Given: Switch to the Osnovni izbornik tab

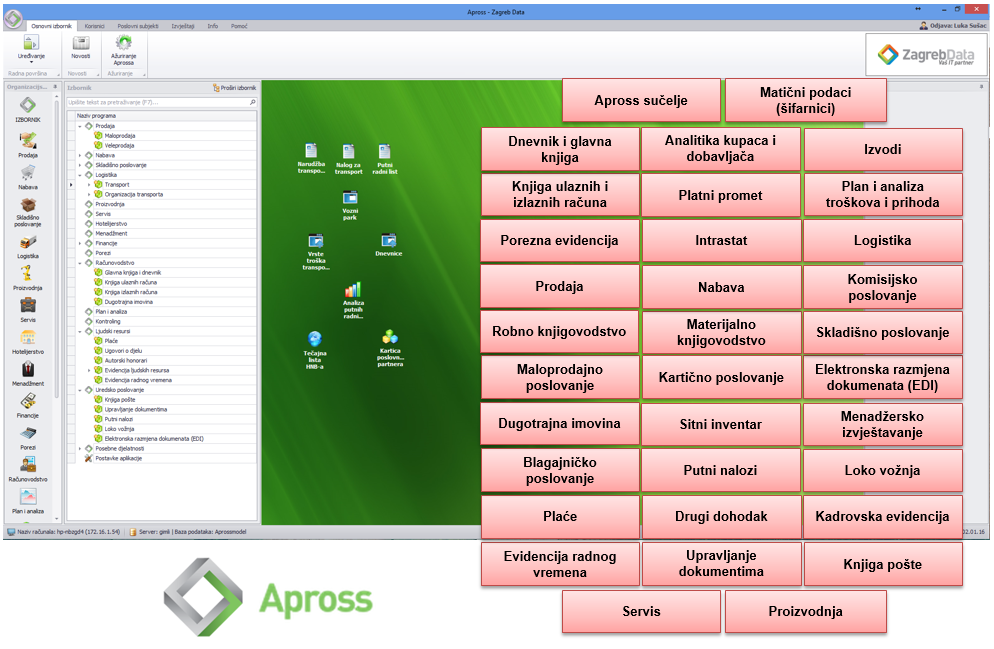Looking at the screenshot, I should (51, 26).
